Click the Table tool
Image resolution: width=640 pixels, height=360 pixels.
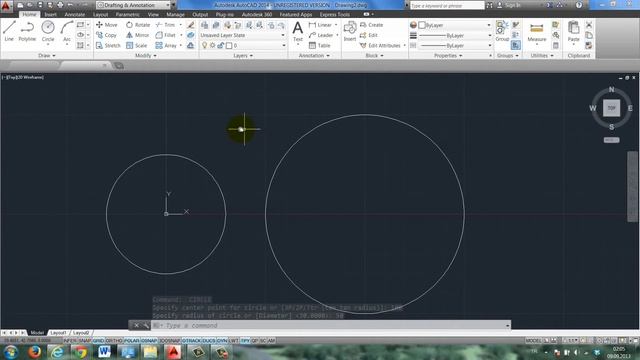320,45
